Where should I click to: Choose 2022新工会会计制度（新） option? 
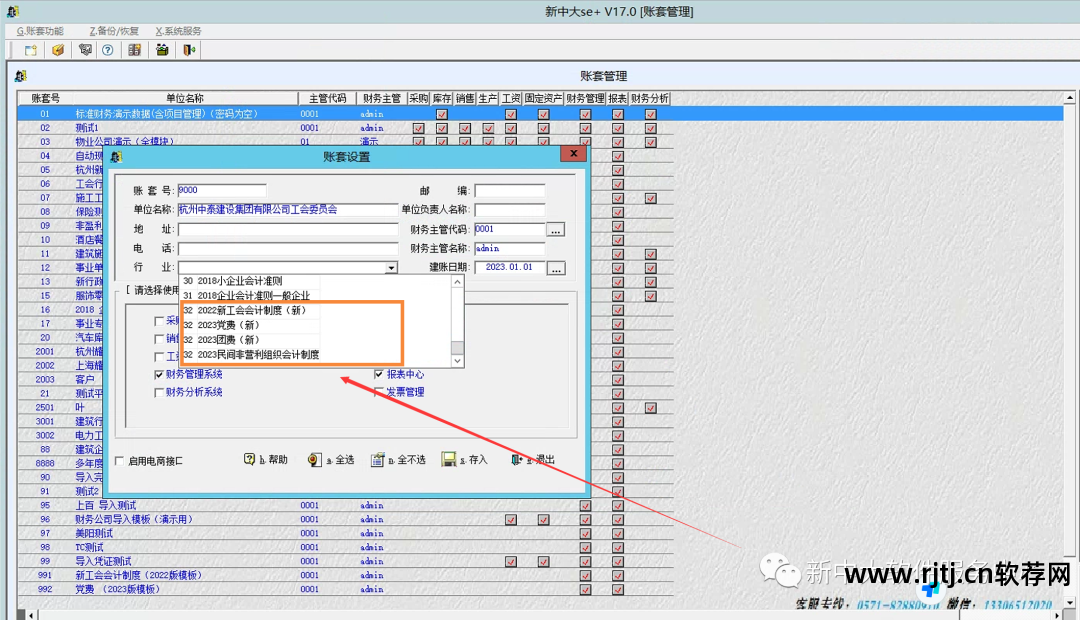316,311
